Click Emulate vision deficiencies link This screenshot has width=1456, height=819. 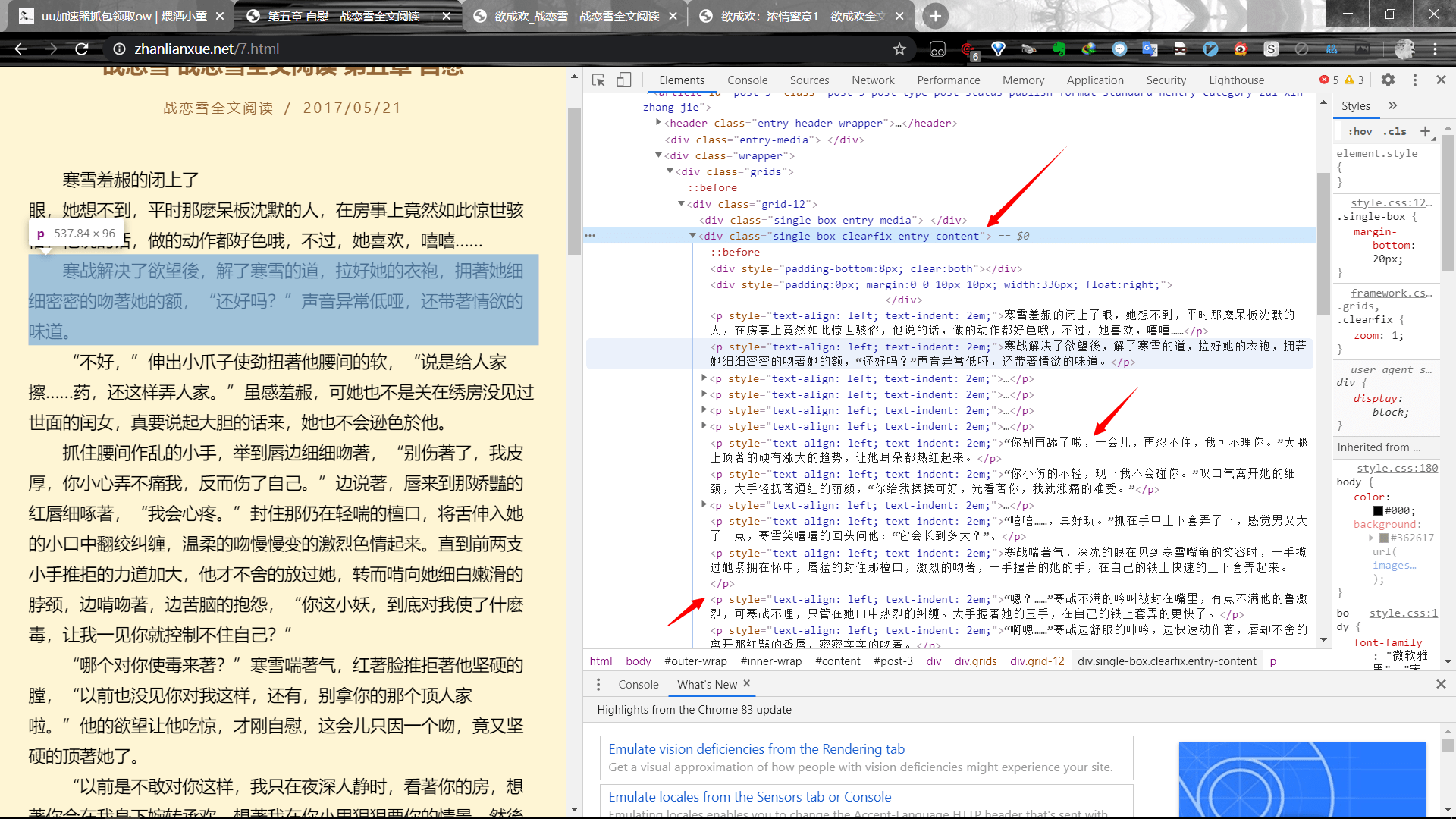(x=756, y=749)
